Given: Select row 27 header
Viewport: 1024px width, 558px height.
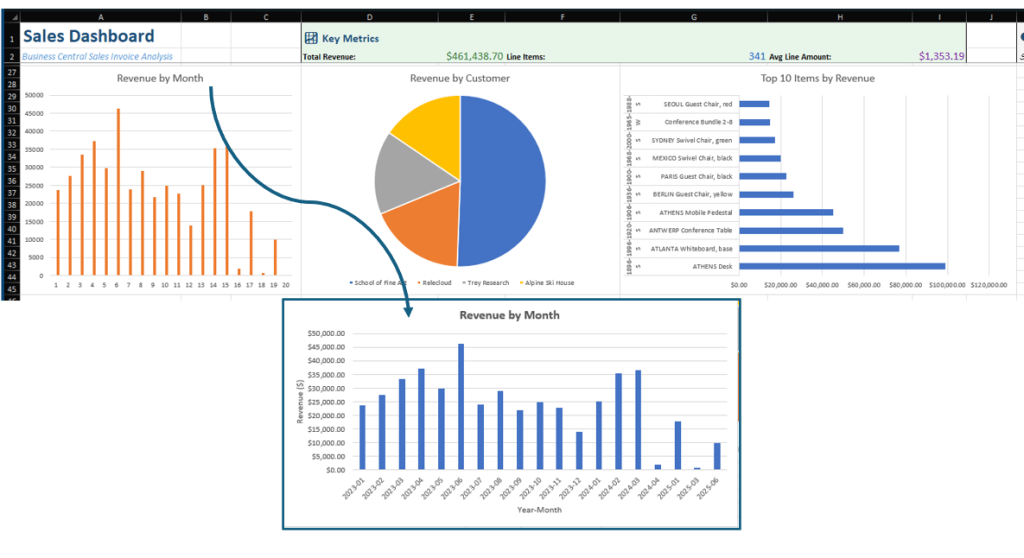Looking at the screenshot, I should point(10,73).
